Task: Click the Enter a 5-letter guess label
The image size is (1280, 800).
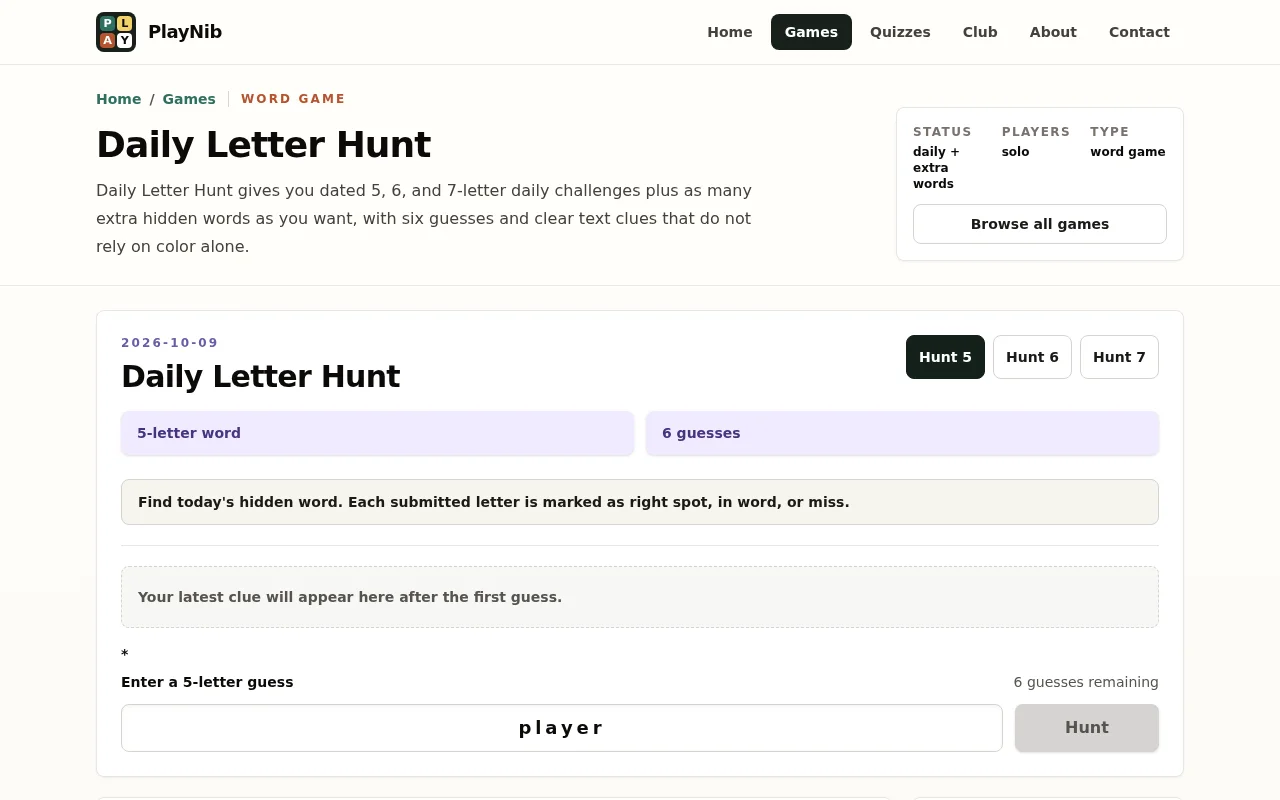Action: pos(207,682)
